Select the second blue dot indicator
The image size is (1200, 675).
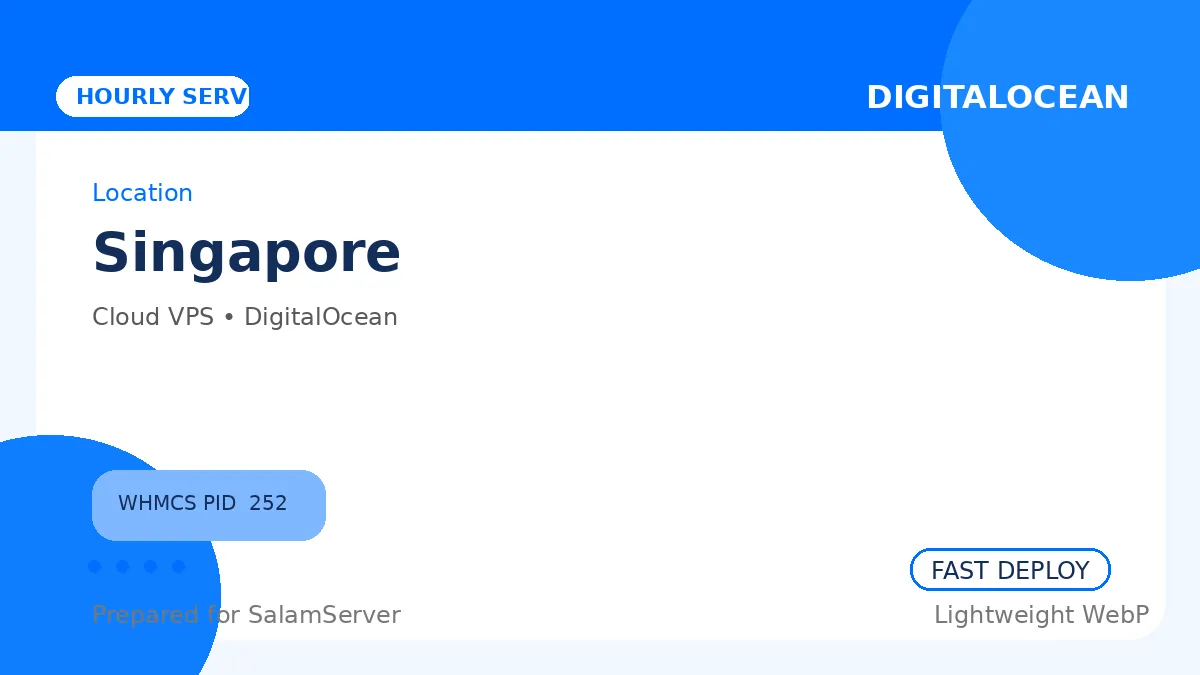[x=123, y=567]
